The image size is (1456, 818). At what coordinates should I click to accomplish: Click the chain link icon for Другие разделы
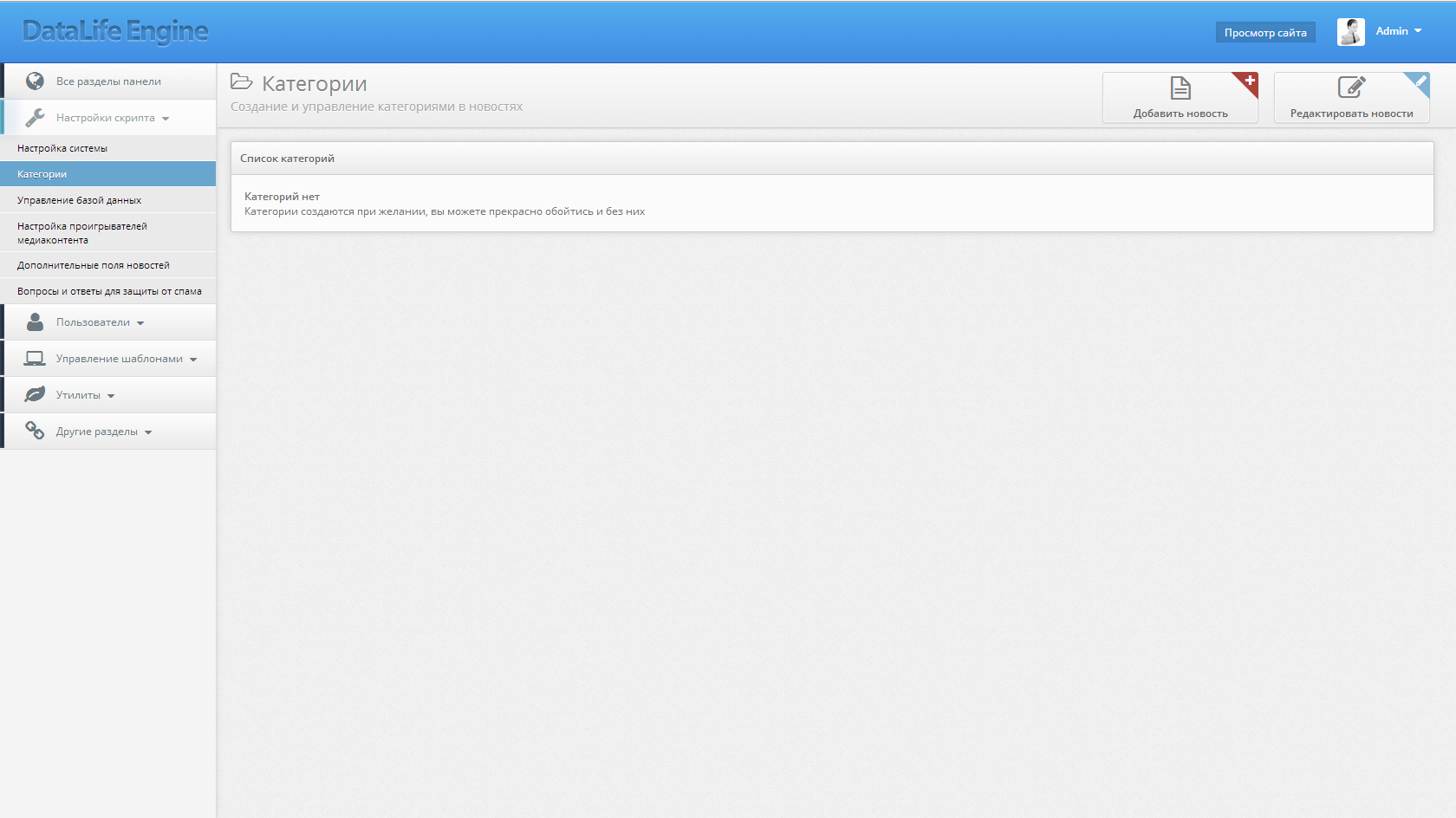[35, 431]
